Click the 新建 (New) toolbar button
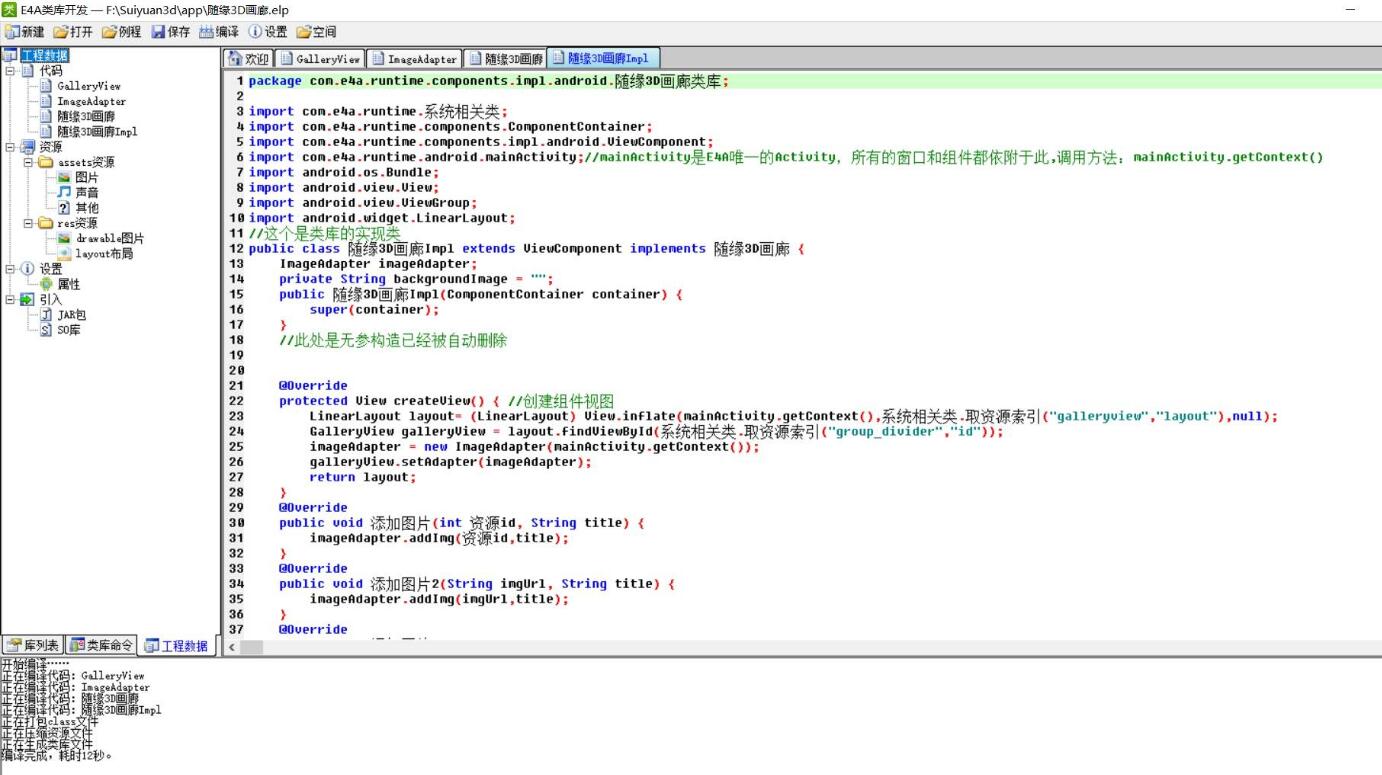 (25, 32)
